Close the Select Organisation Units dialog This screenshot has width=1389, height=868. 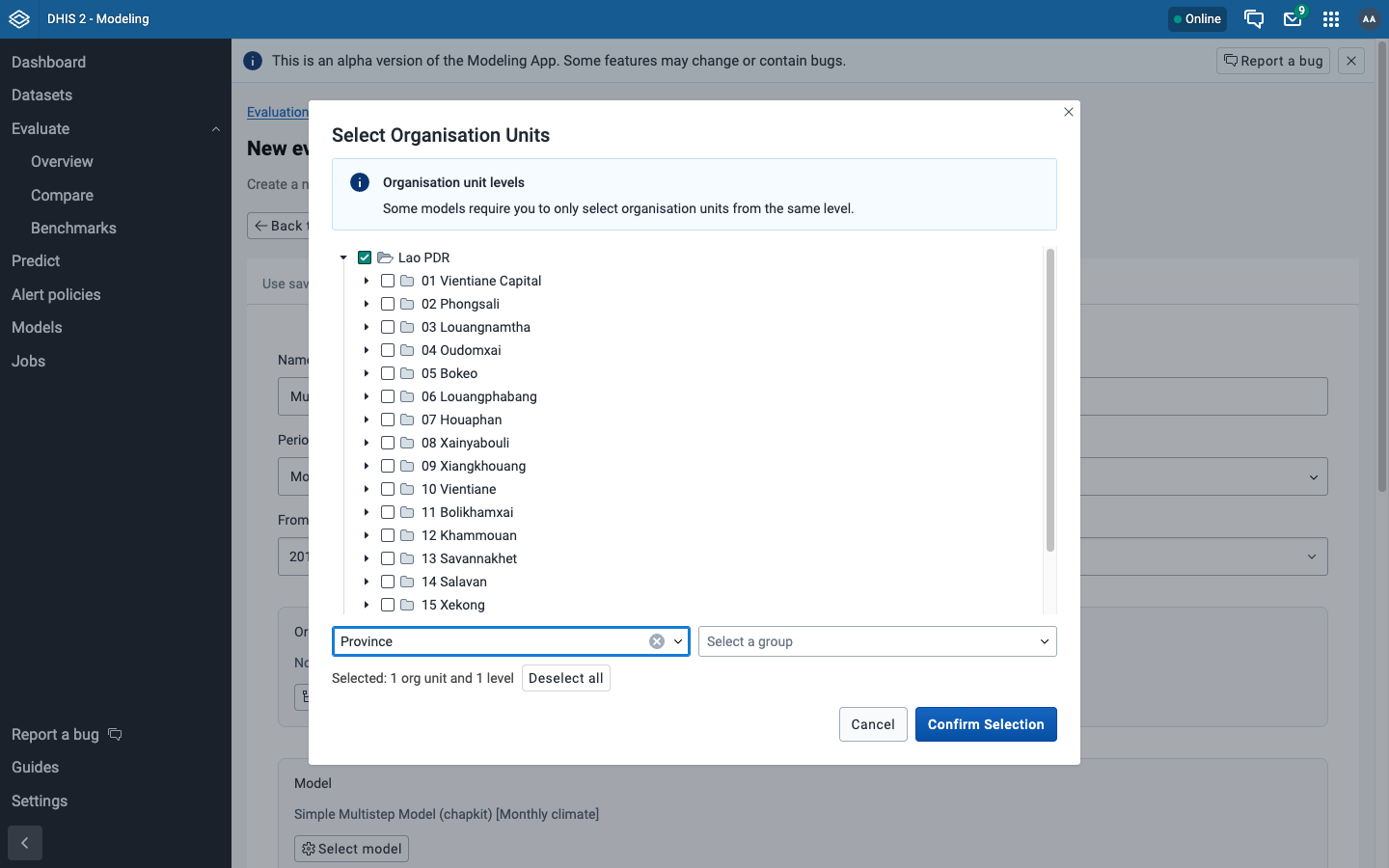click(x=1069, y=112)
